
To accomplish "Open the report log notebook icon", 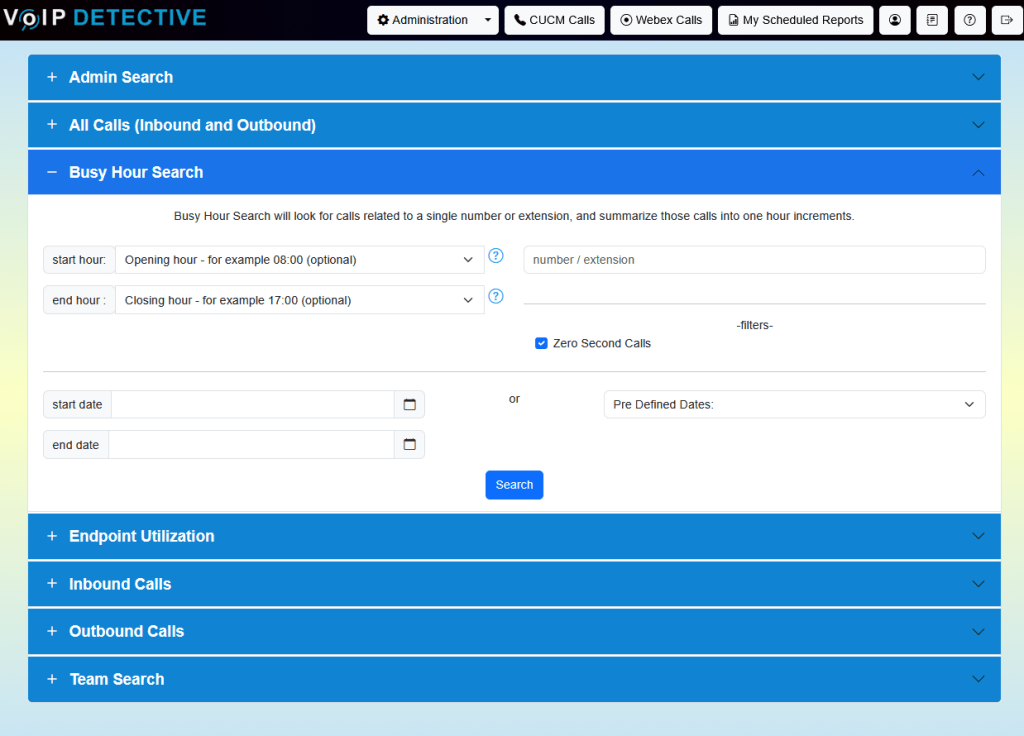I will click(931, 19).
